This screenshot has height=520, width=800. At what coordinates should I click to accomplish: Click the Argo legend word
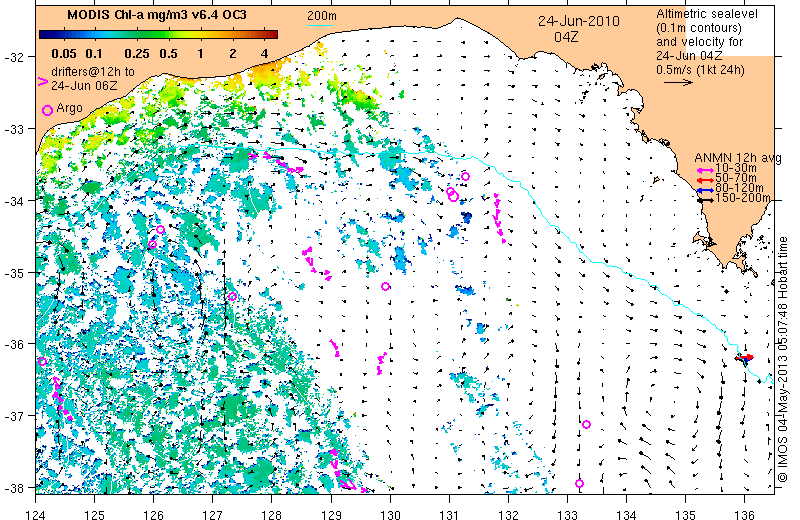pyautogui.click(x=69, y=108)
